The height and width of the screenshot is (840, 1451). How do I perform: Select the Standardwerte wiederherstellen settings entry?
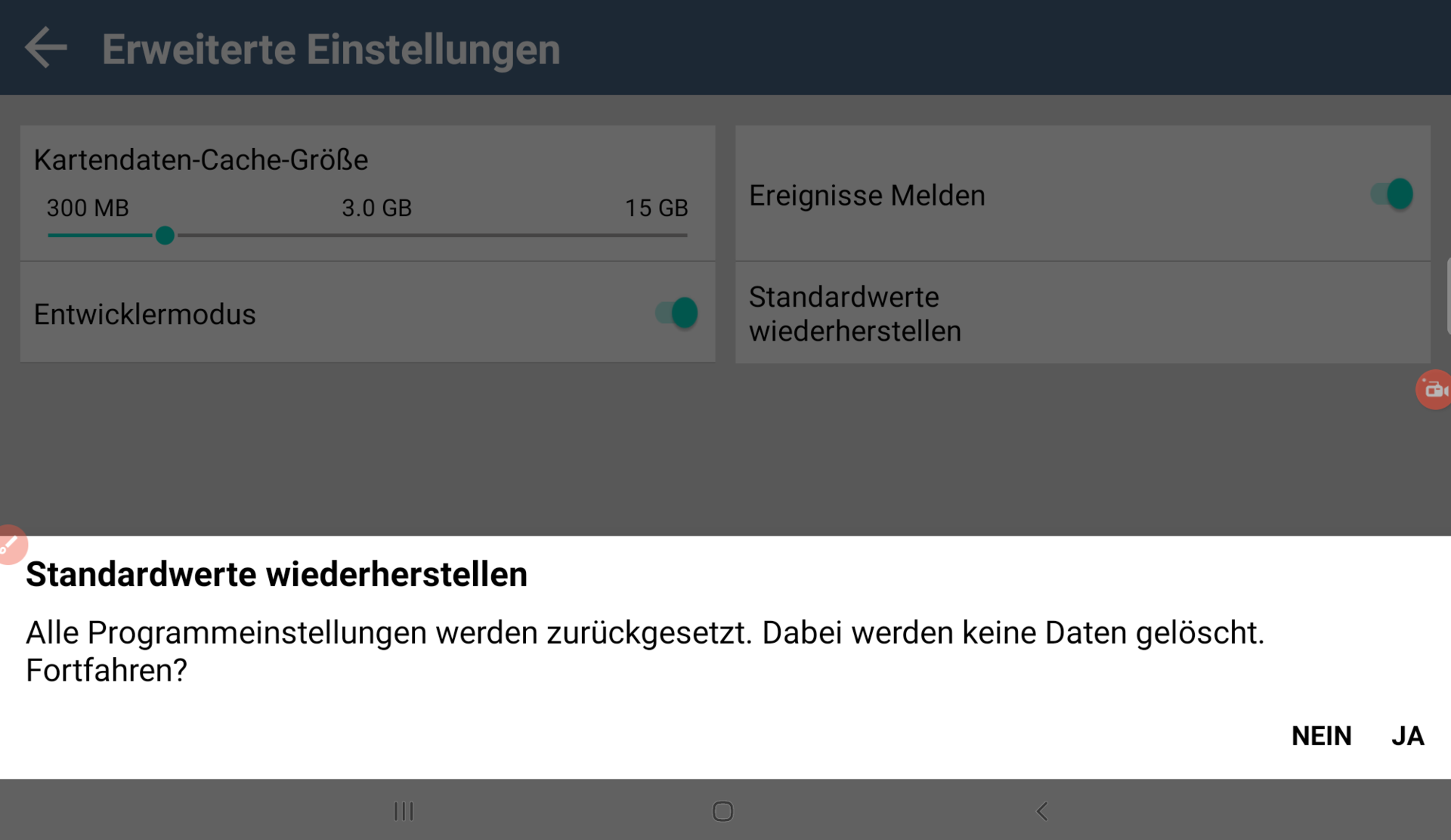[855, 313]
